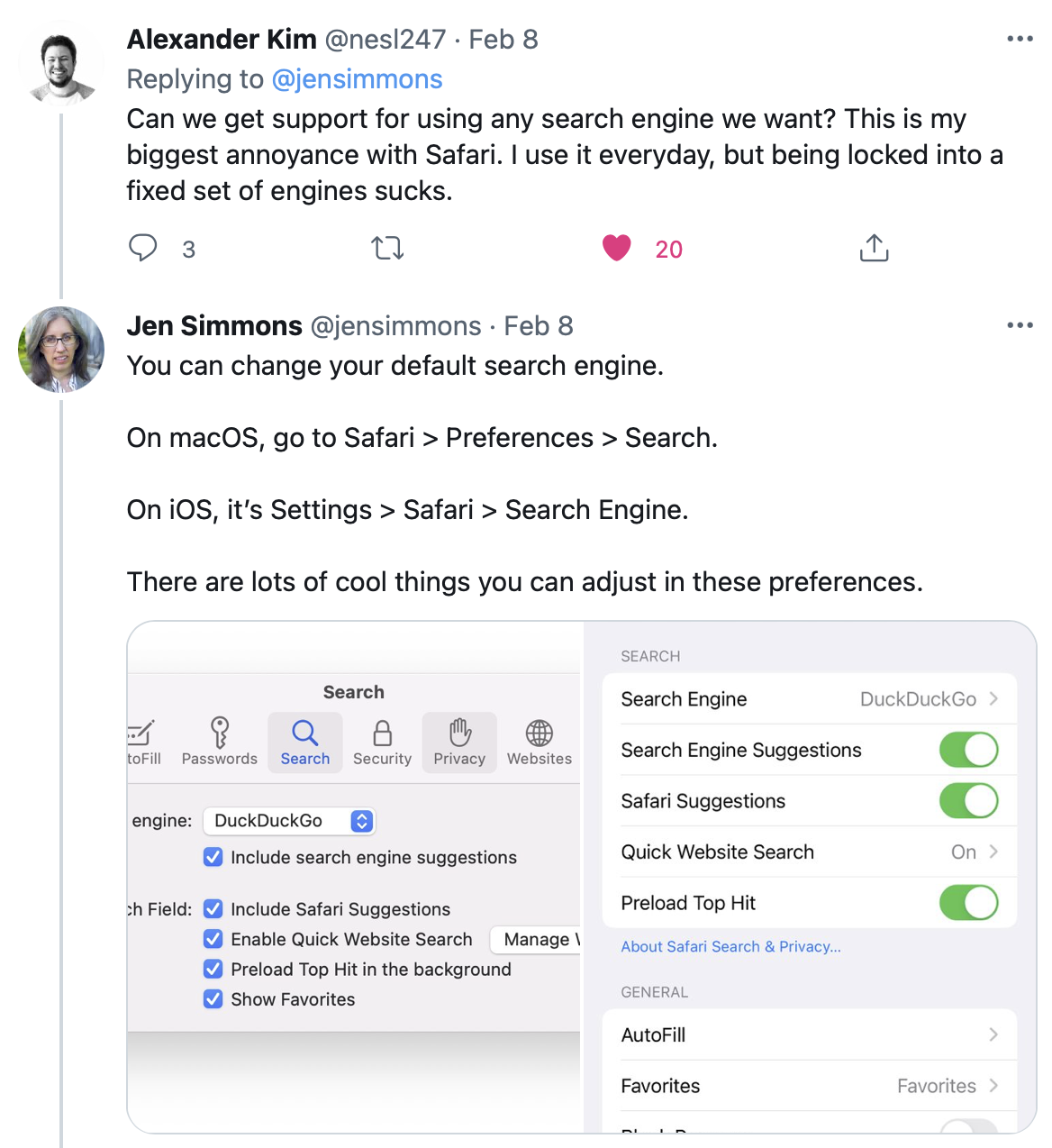Uncheck Include search engine suggestions
This screenshot has height=1148, width=1052.
pyautogui.click(x=213, y=857)
